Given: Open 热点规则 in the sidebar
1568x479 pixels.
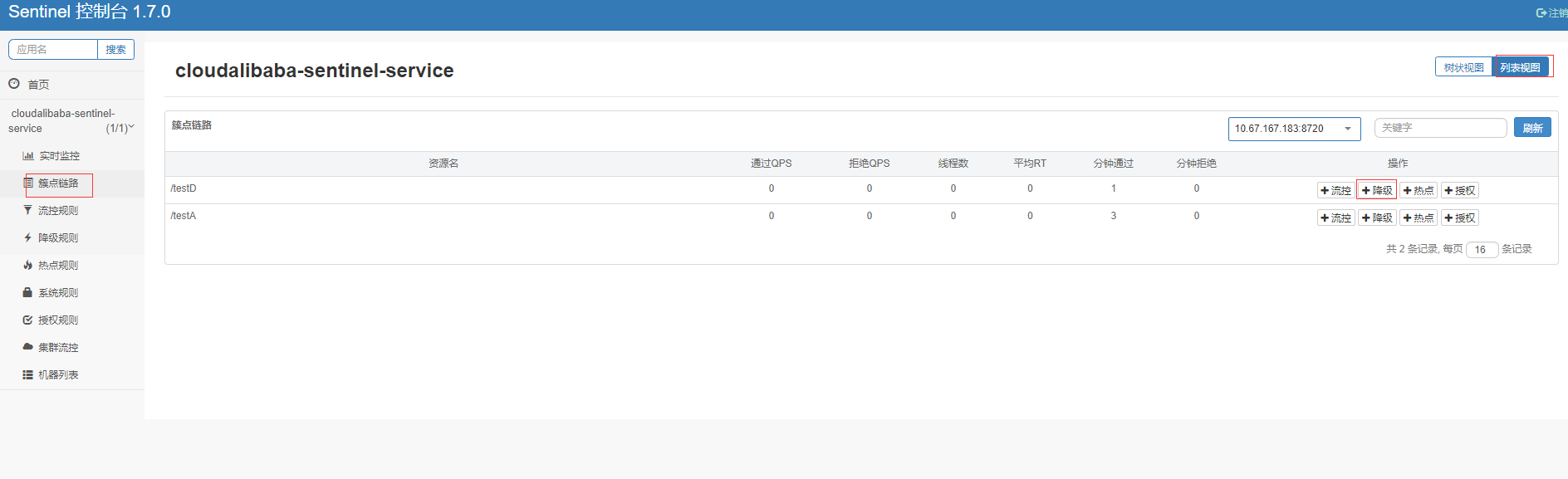Looking at the screenshot, I should tap(58, 266).
